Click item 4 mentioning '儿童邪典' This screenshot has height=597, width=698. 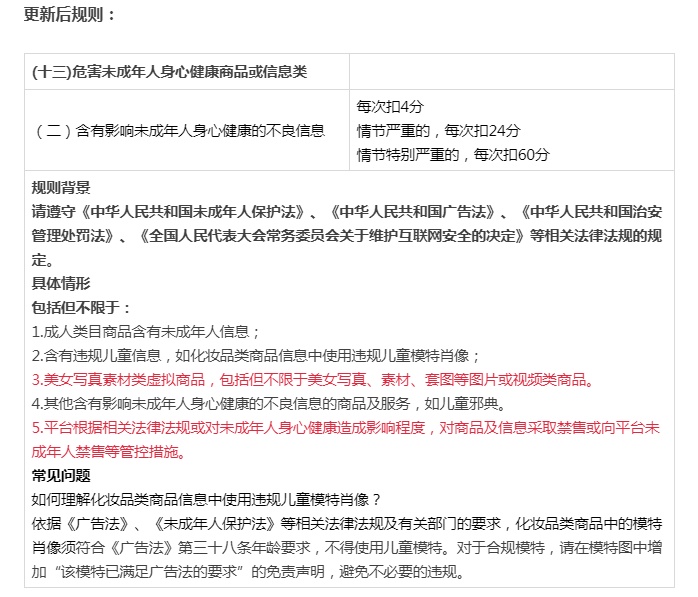point(269,404)
